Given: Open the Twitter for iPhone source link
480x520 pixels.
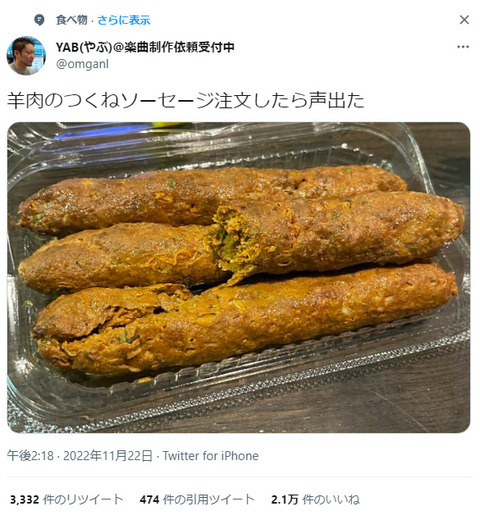Looking at the screenshot, I should click(211, 455).
